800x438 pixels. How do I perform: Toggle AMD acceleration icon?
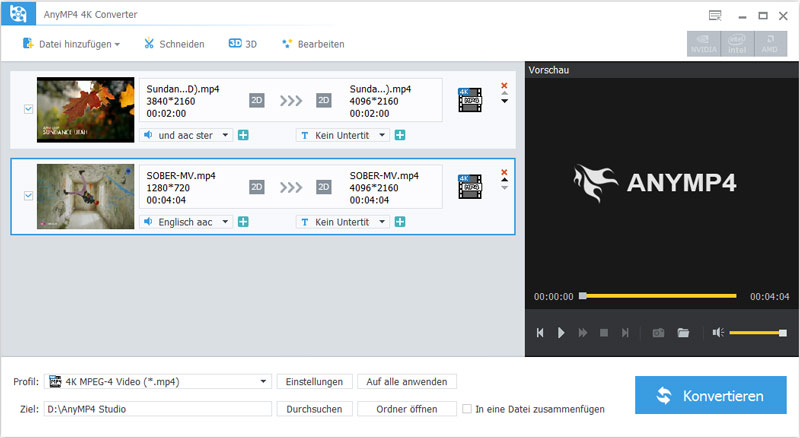(770, 44)
